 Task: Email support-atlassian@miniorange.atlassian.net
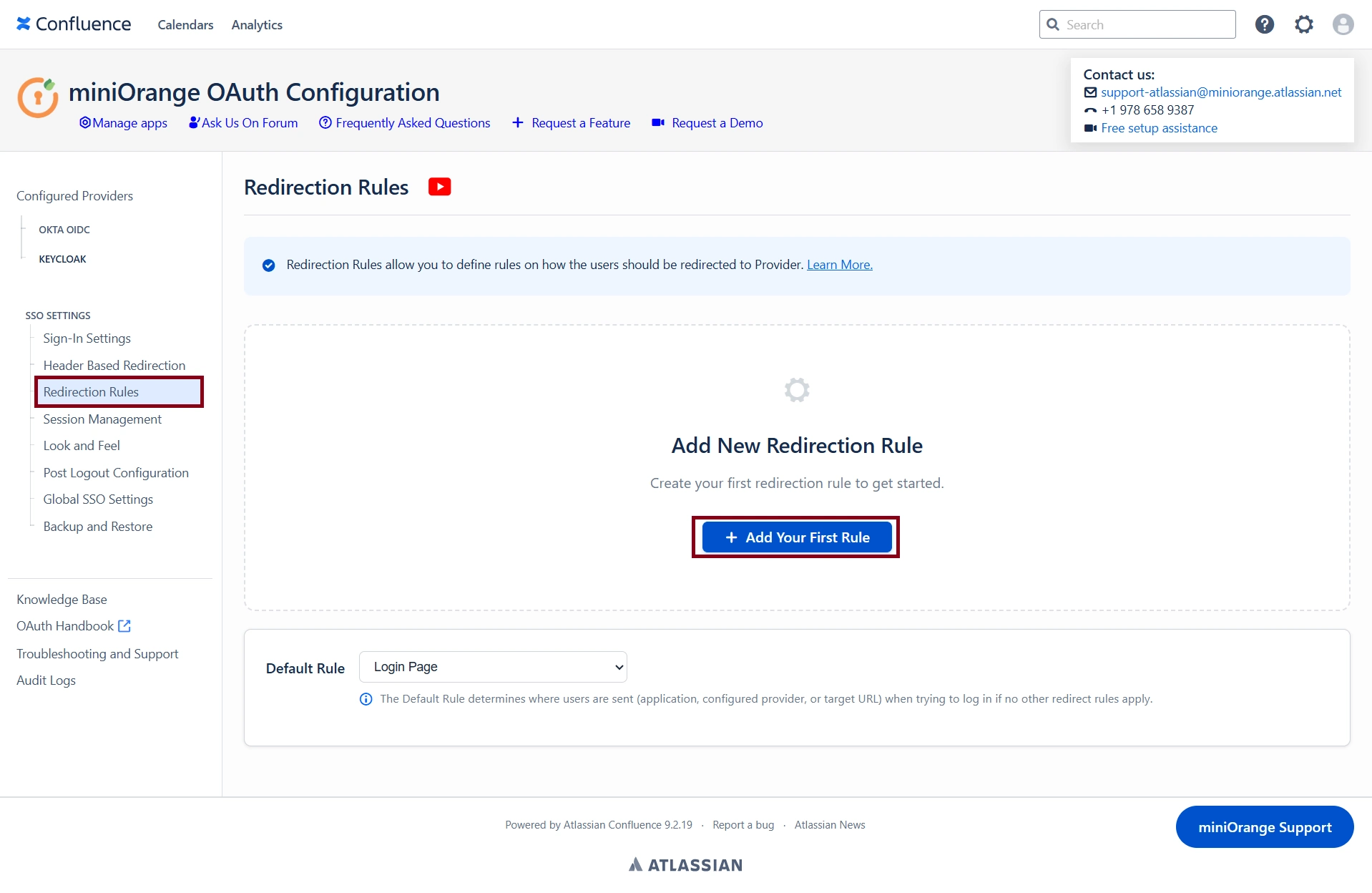pyautogui.click(x=1220, y=92)
